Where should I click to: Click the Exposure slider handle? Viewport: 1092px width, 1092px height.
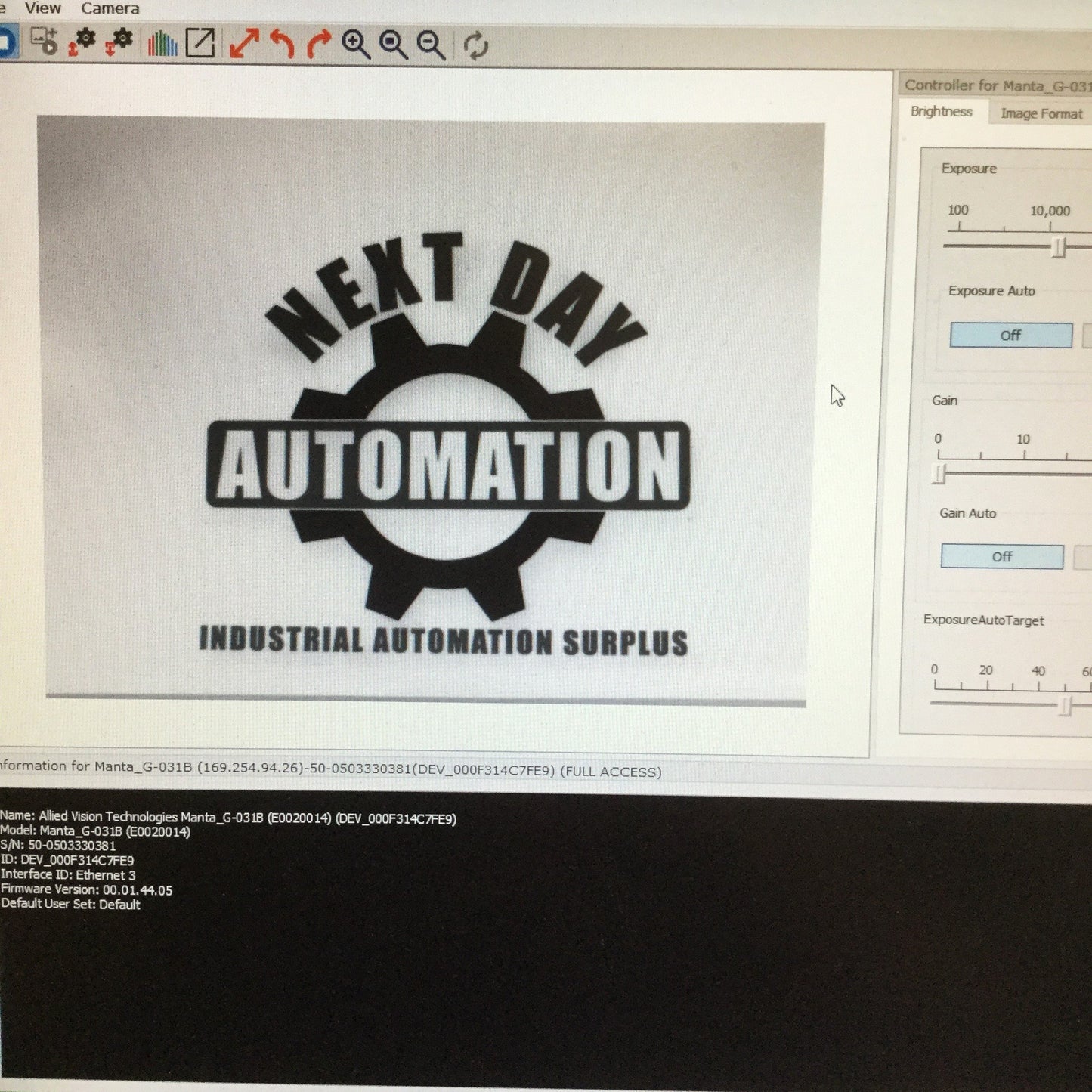pos(1060,247)
